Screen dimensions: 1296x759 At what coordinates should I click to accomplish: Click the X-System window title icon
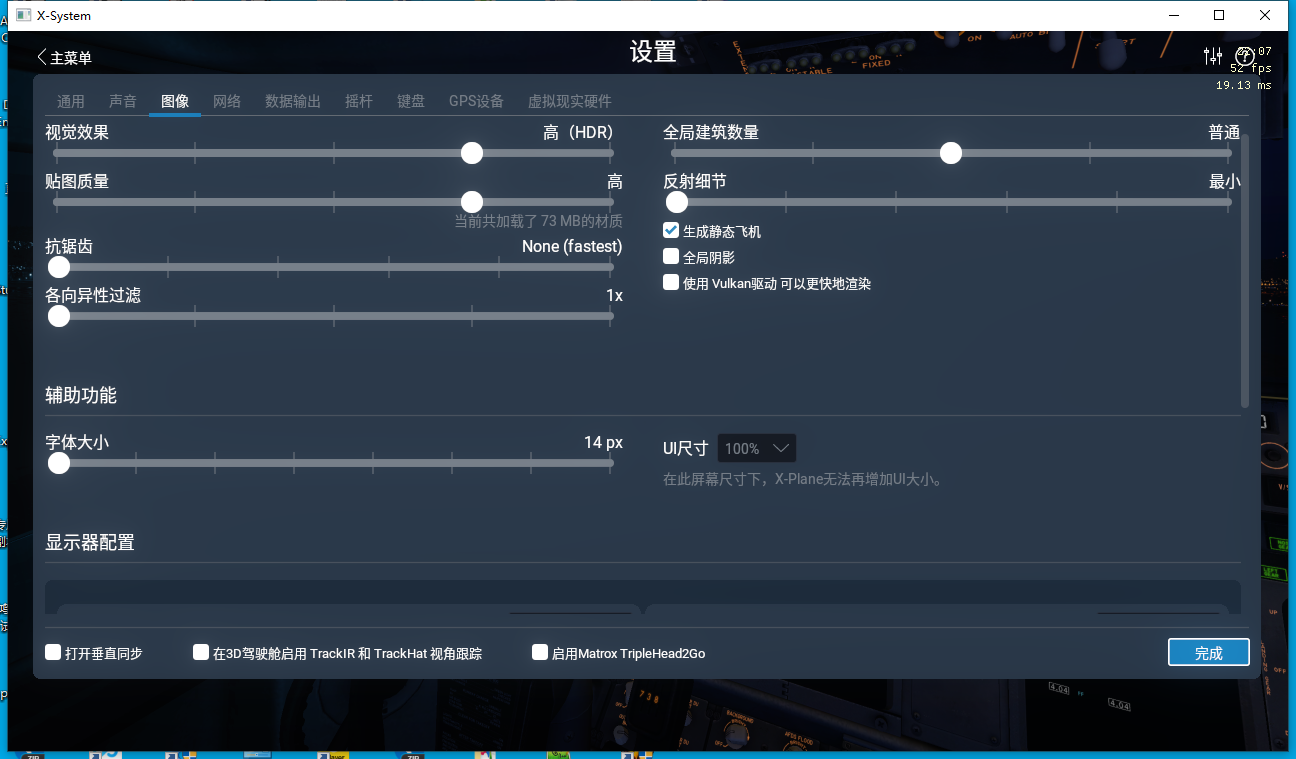coord(23,15)
